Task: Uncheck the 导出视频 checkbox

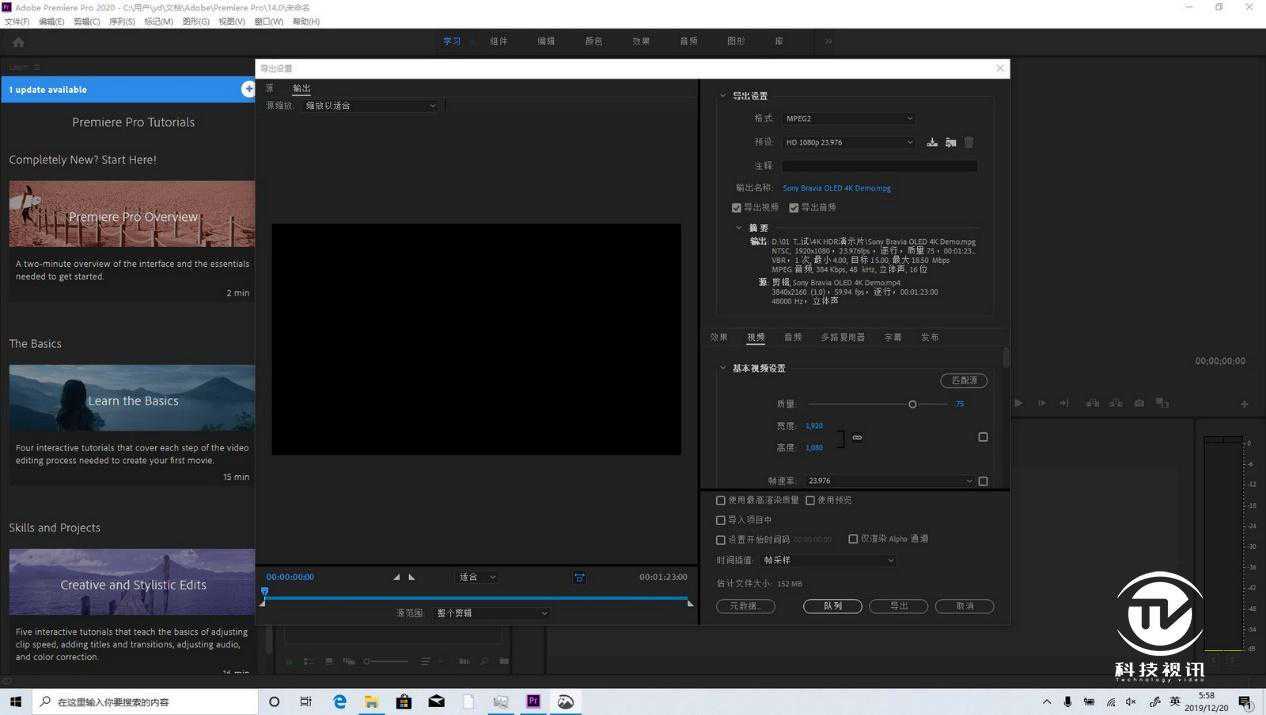Action: tap(737, 208)
